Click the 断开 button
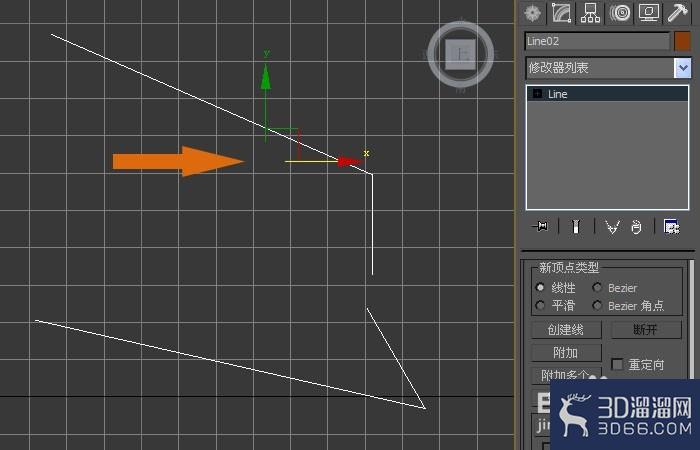Screen dimensions: 700x450 tap(646, 330)
